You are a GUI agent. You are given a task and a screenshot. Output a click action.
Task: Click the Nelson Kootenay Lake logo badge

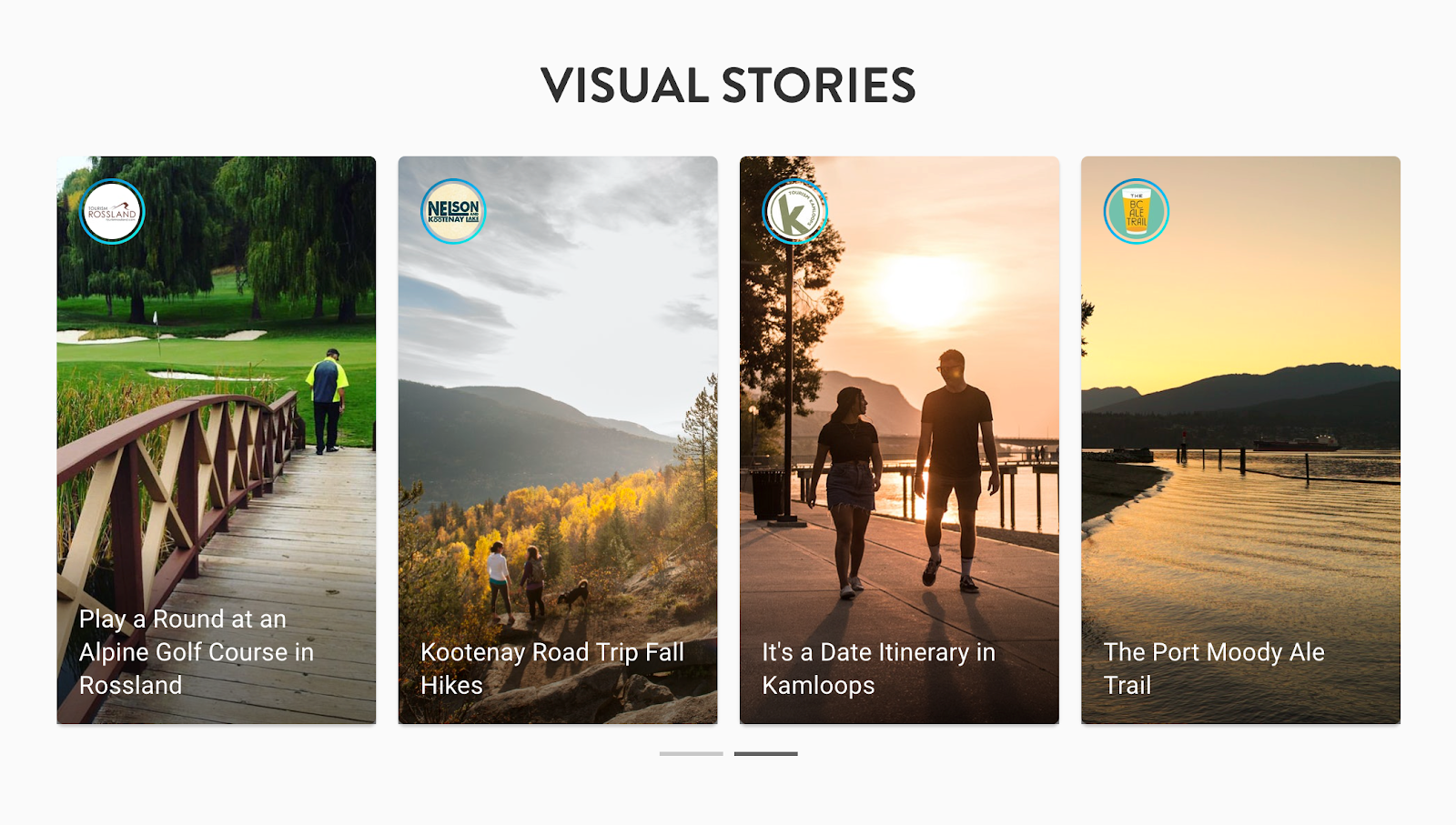[x=453, y=212]
